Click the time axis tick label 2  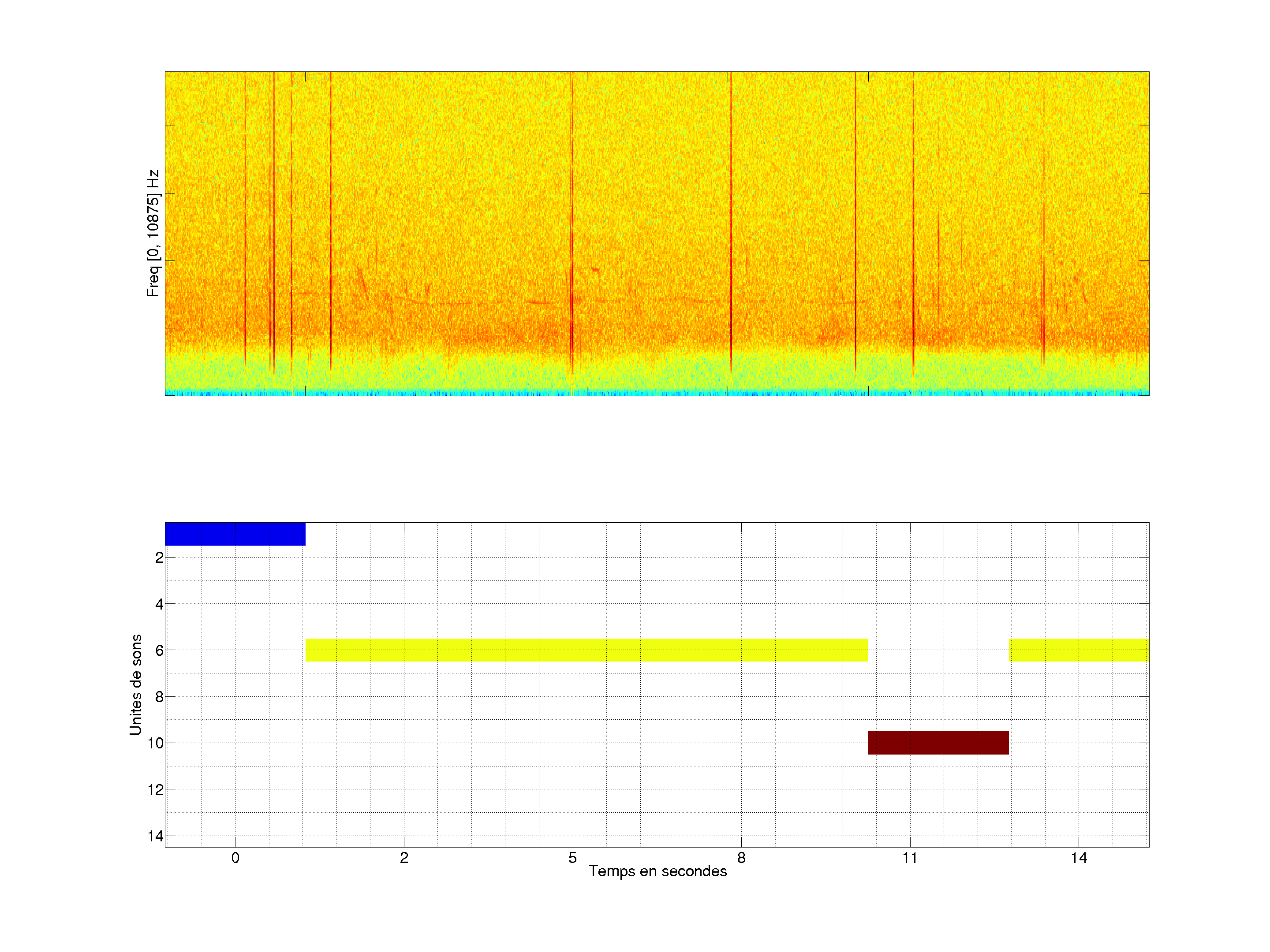tap(404, 858)
